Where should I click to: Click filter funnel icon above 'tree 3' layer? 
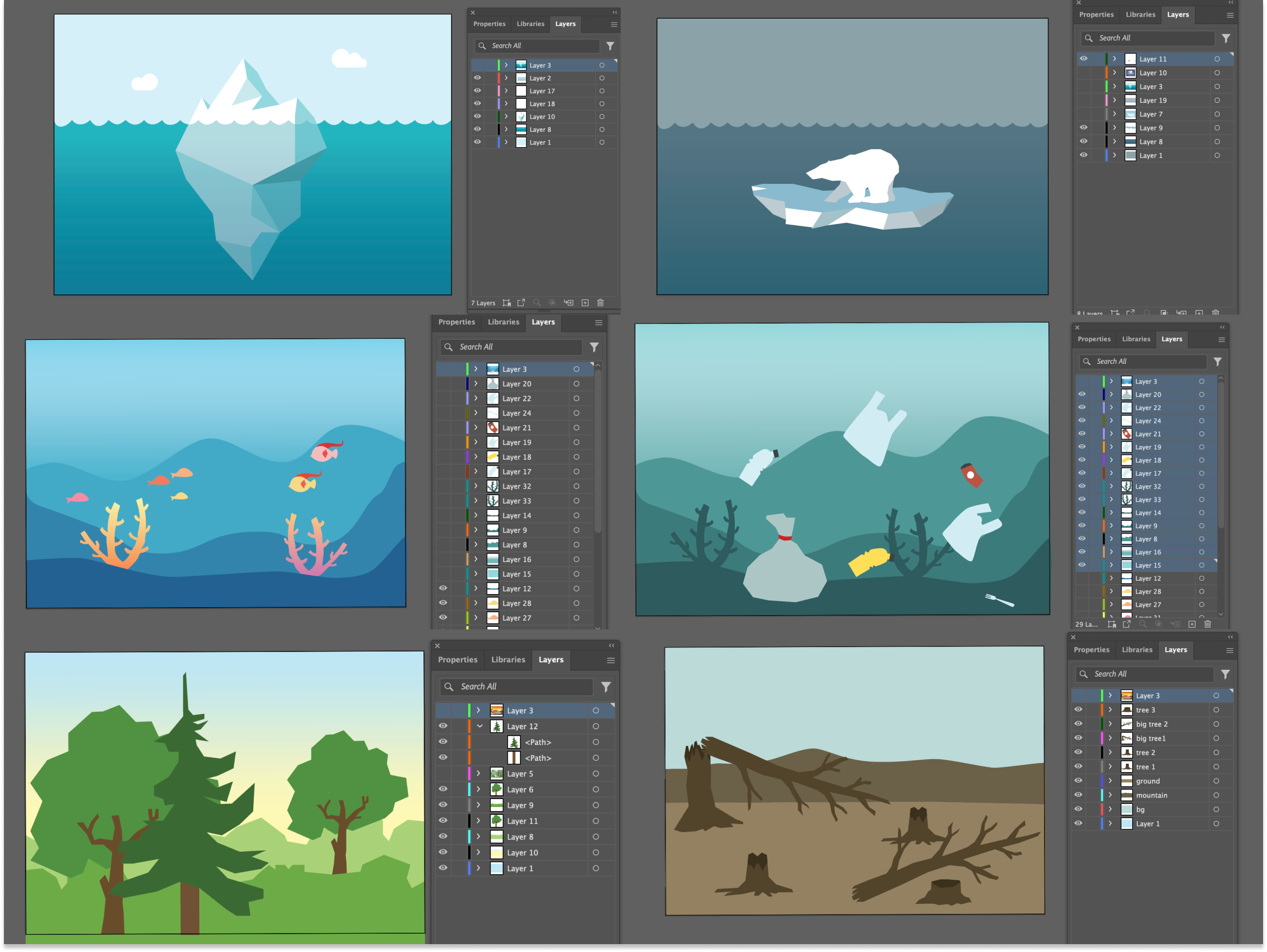coord(1225,674)
